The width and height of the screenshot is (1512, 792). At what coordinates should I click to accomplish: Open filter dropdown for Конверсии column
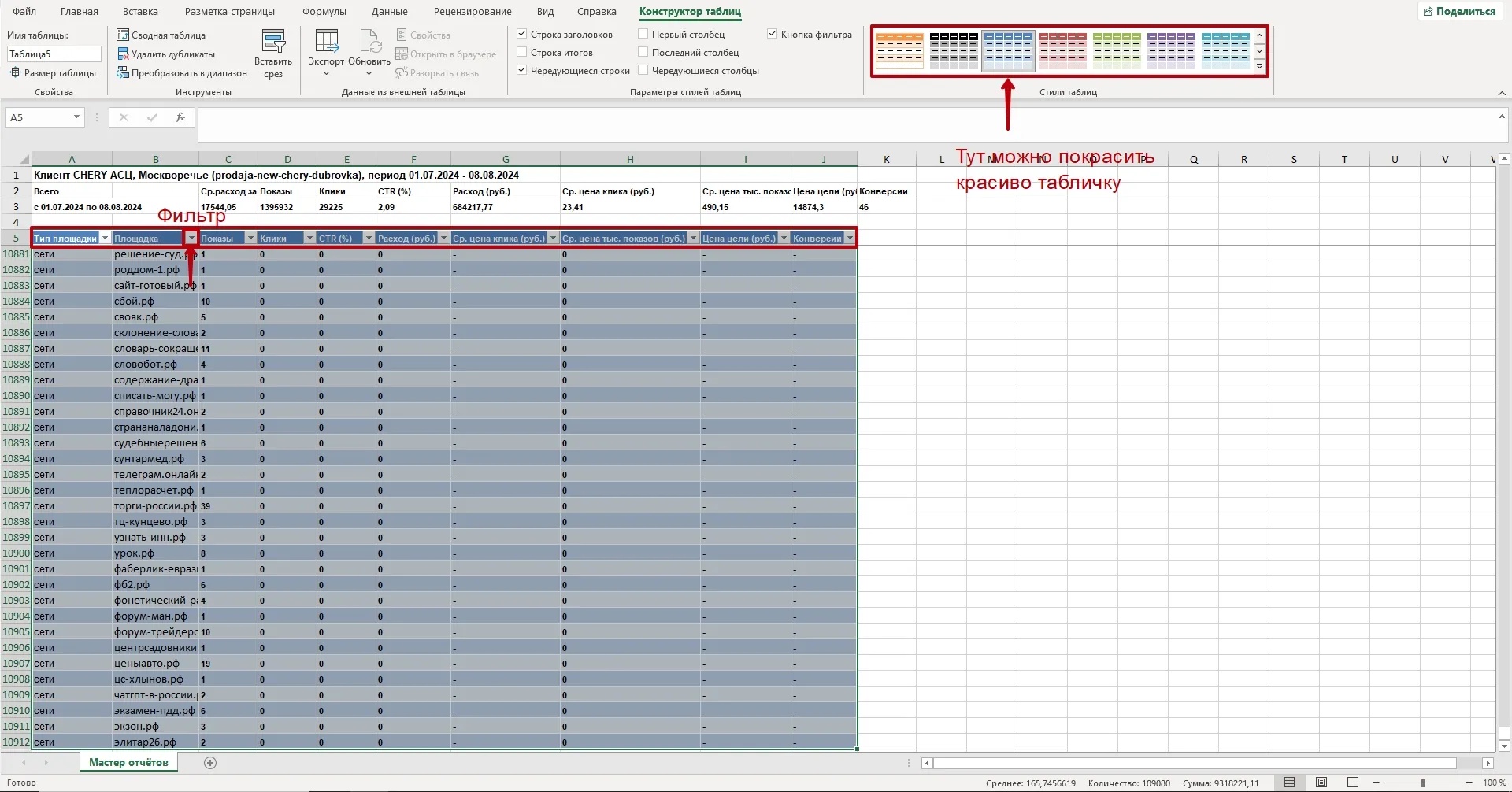point(850,239)
